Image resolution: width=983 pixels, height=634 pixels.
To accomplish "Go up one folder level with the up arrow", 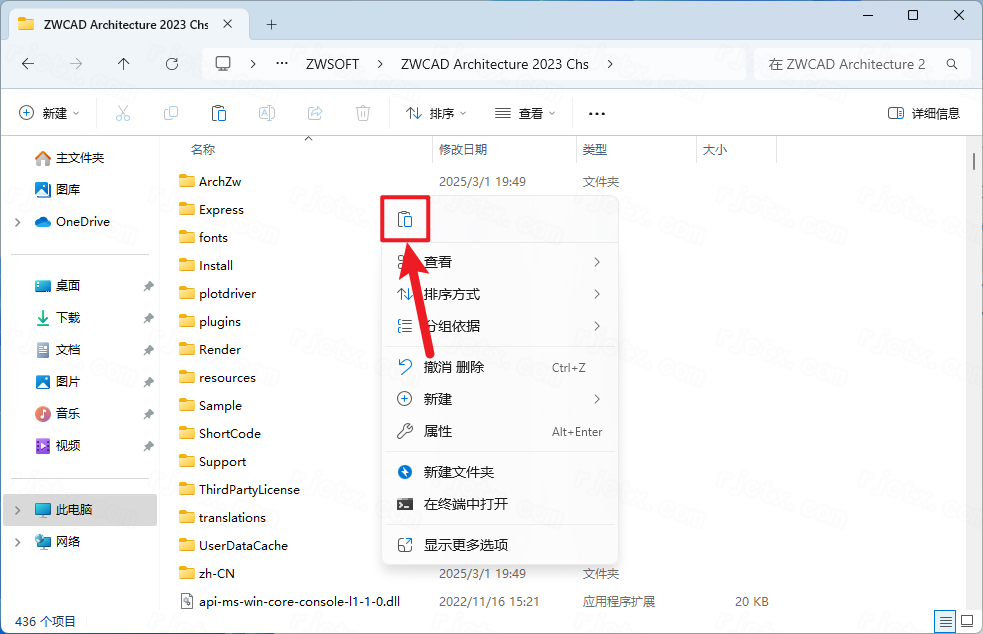I will pos(124,64).
